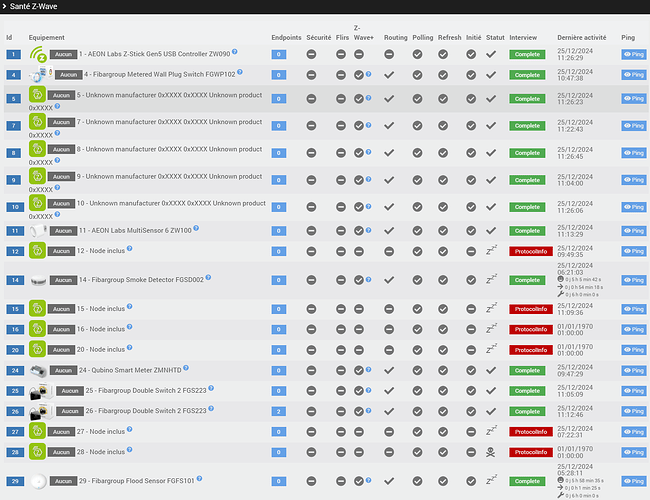Click the Z-Wave+ help icon in Wall Plug row
The height and width of the screenshot is (500, 650).
coord(368,74)
